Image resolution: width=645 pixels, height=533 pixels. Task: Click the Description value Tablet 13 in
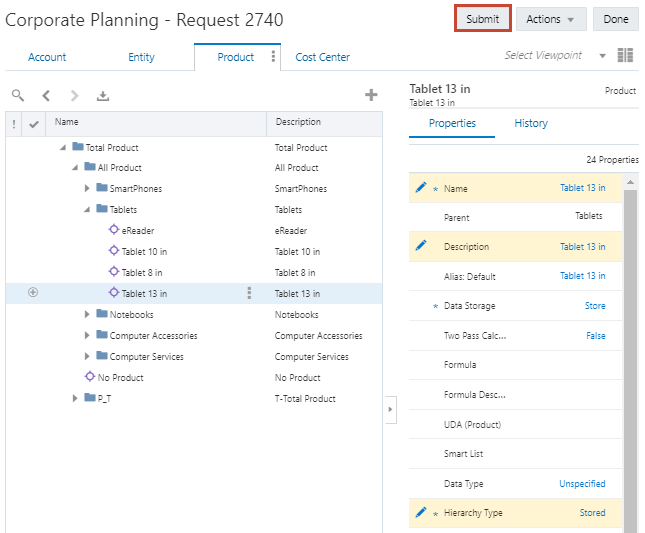pos(582,247)
